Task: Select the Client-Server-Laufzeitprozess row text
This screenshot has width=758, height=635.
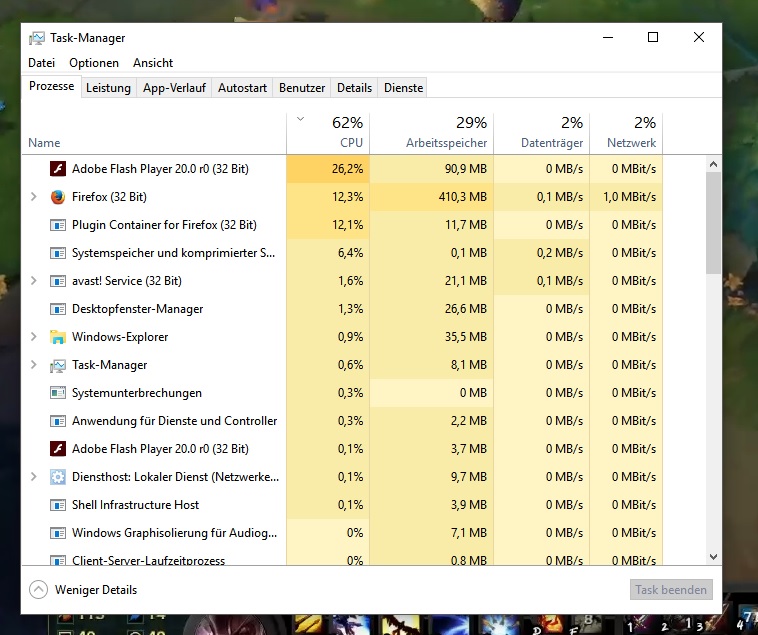Action: [148, 560]
